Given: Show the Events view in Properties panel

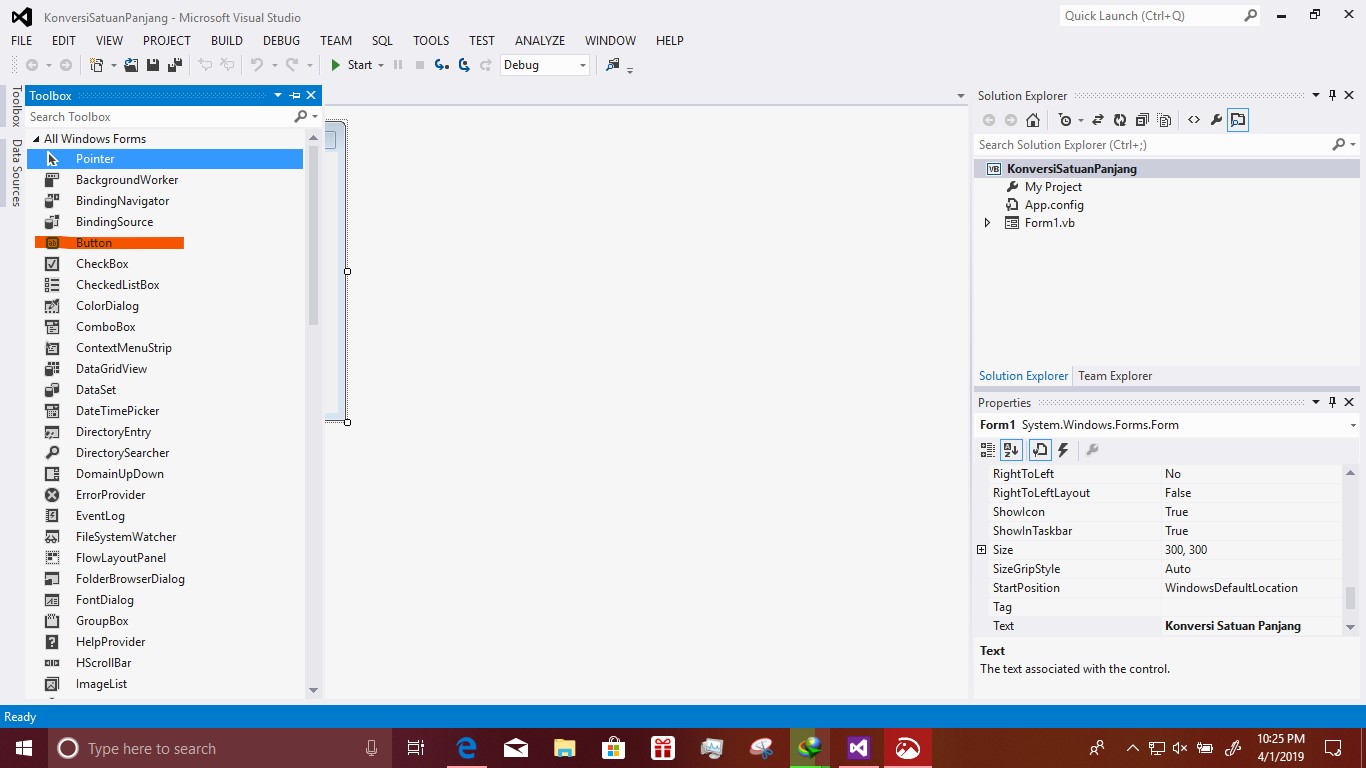Looking at the screenshot, I should 1063,449.
